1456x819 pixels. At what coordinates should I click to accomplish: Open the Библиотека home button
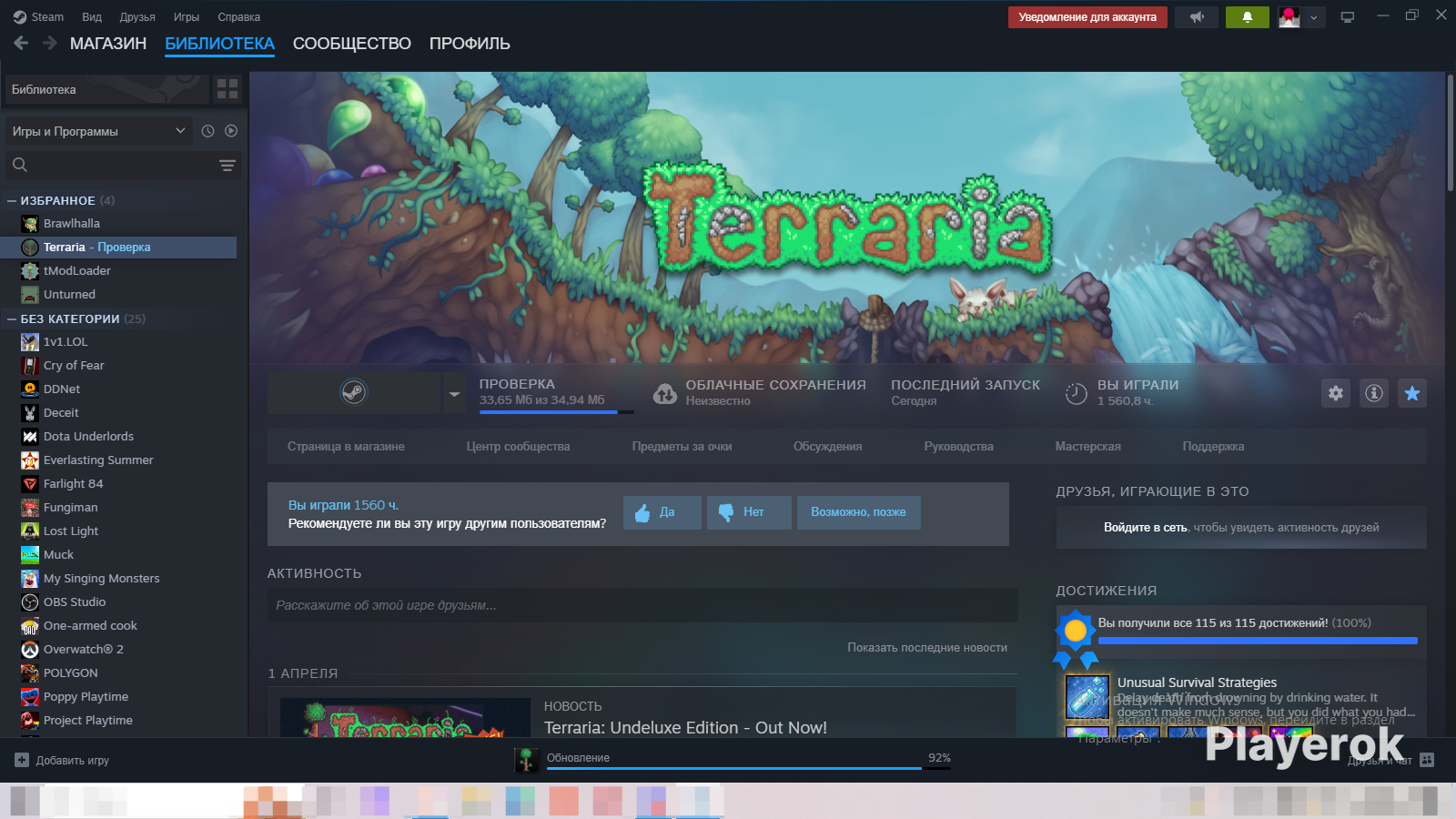click(x=106, y=89)
